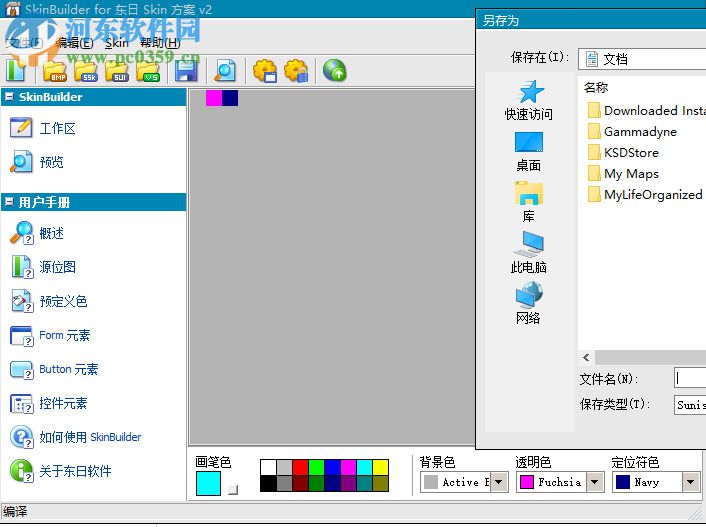The image size is (706, 527).
Task: Open 工作区 in the SkinBuilder panel
Action: pos(43,128)
